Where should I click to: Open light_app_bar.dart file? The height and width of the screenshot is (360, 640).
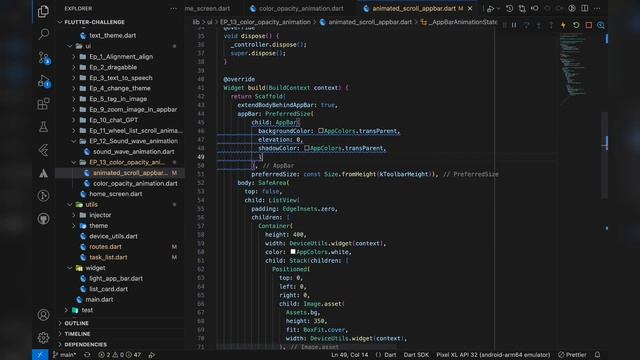(116, 279)
